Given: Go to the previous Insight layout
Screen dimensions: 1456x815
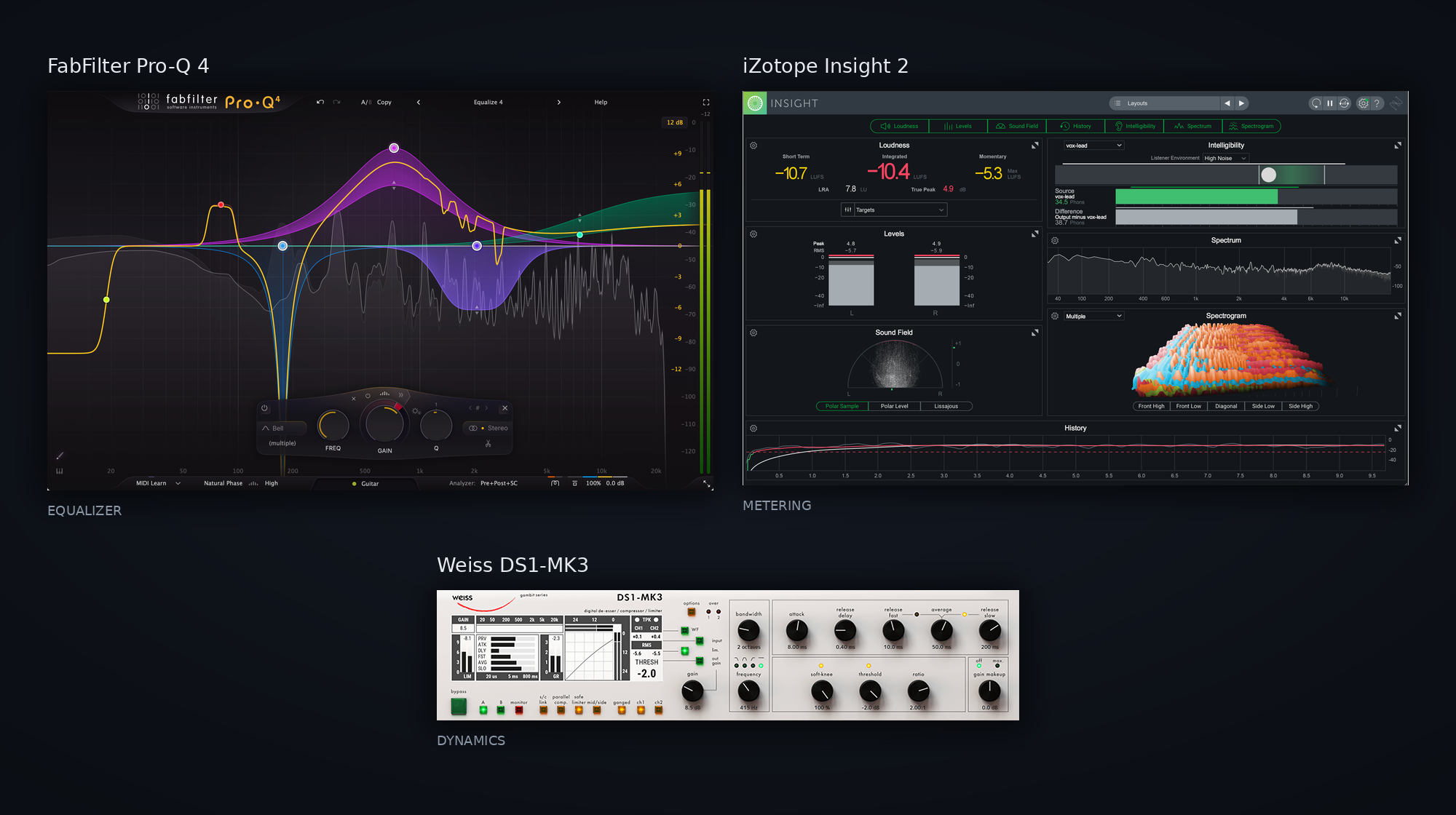Looking at the screenshot, I should pos(1227,103).
